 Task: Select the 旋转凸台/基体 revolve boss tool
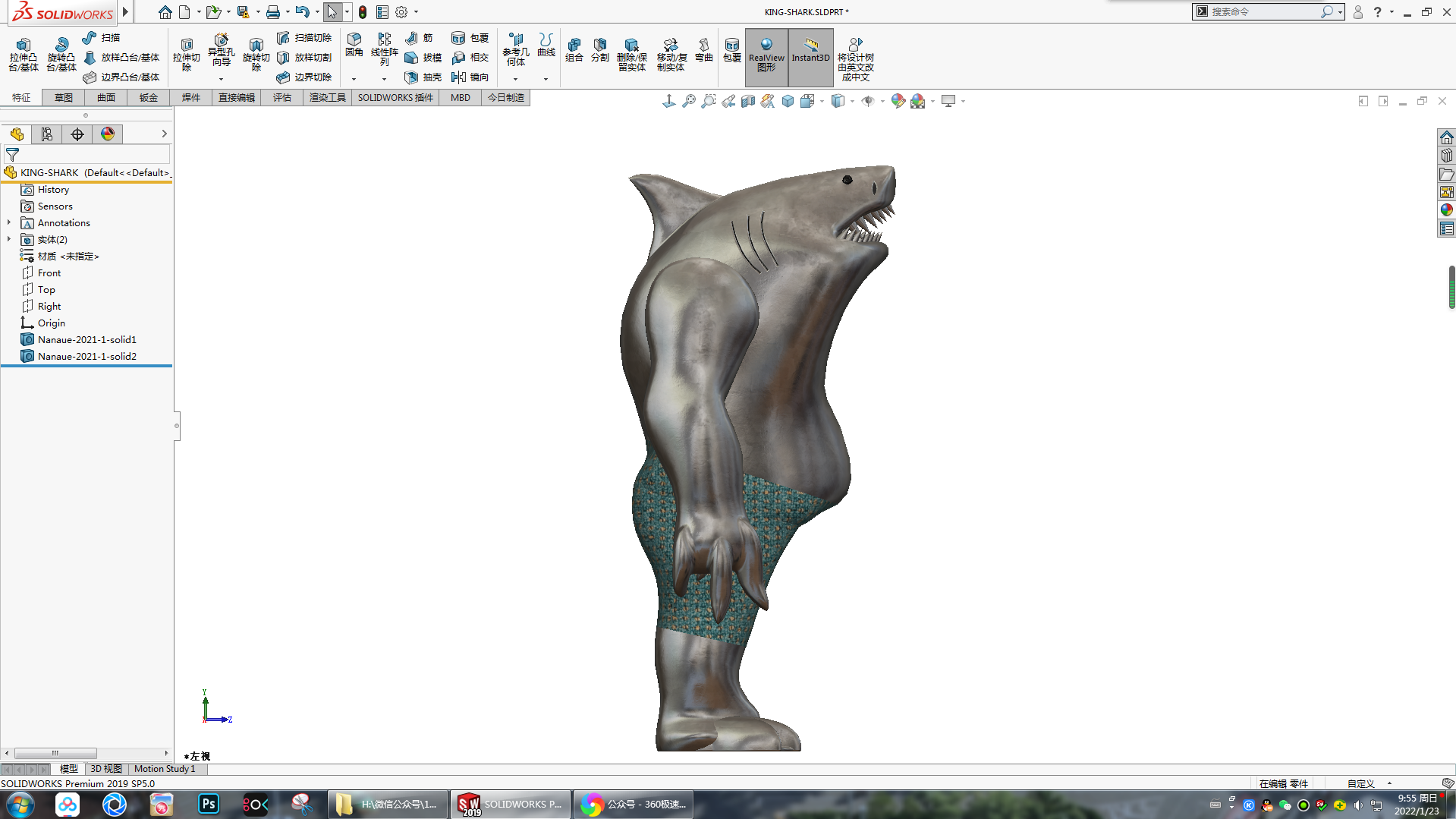coord(61,55)
